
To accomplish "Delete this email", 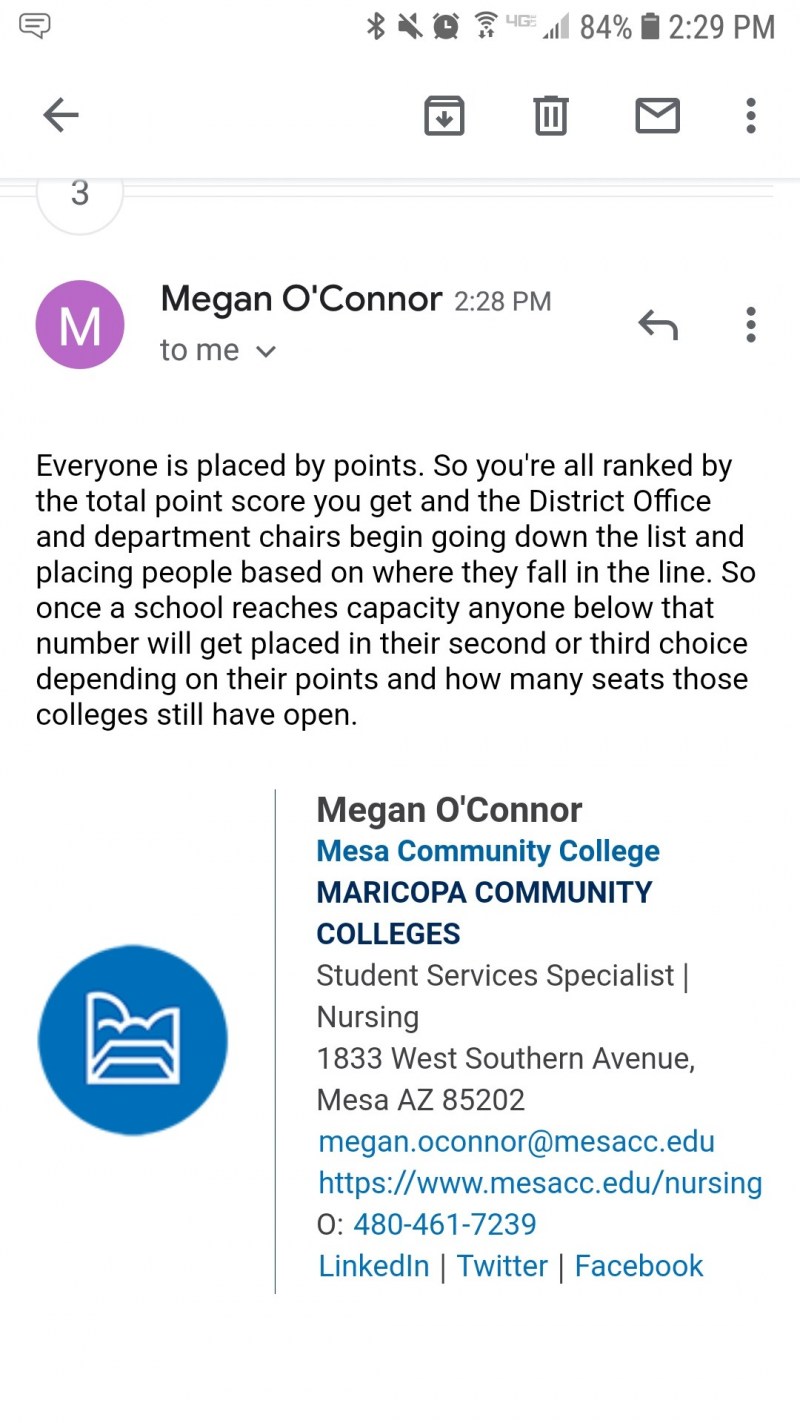I will [x=549, y=115].
